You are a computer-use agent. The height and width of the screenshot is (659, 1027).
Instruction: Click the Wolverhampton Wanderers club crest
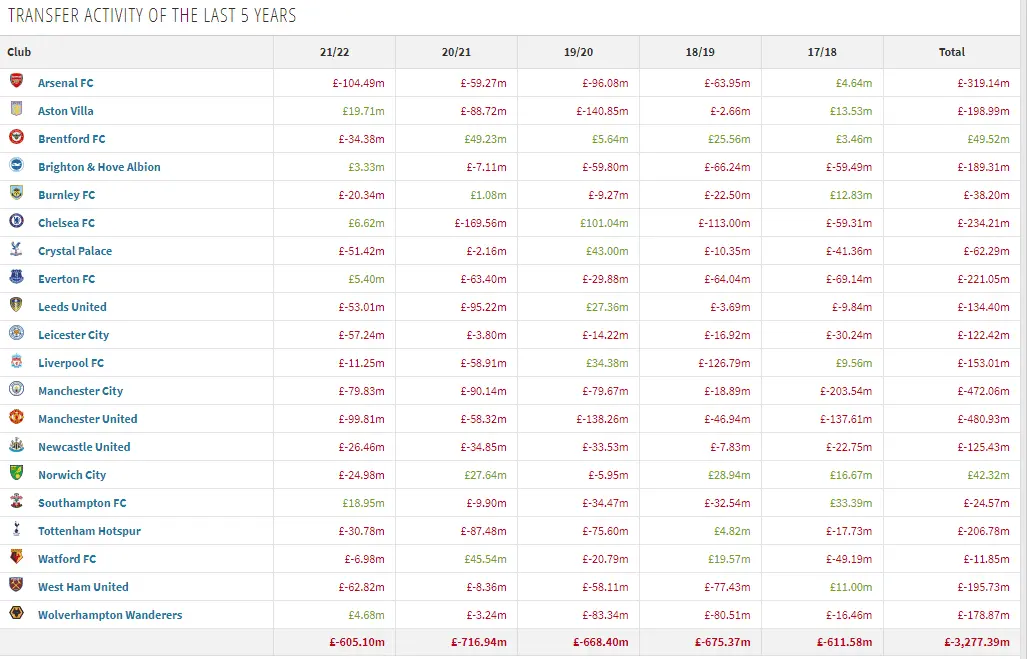pos(16,614)
